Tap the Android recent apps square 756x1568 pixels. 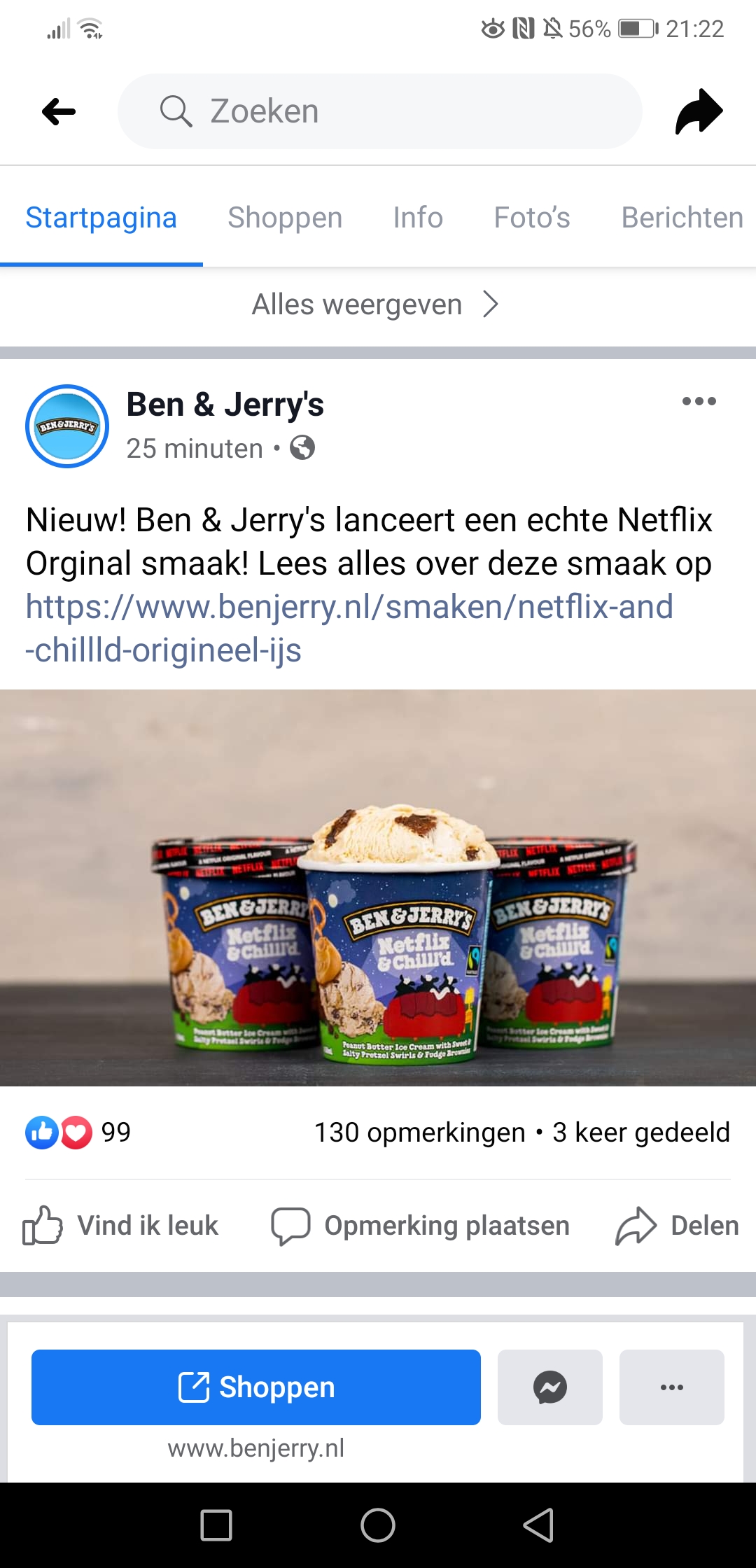tap(216, 1525)
